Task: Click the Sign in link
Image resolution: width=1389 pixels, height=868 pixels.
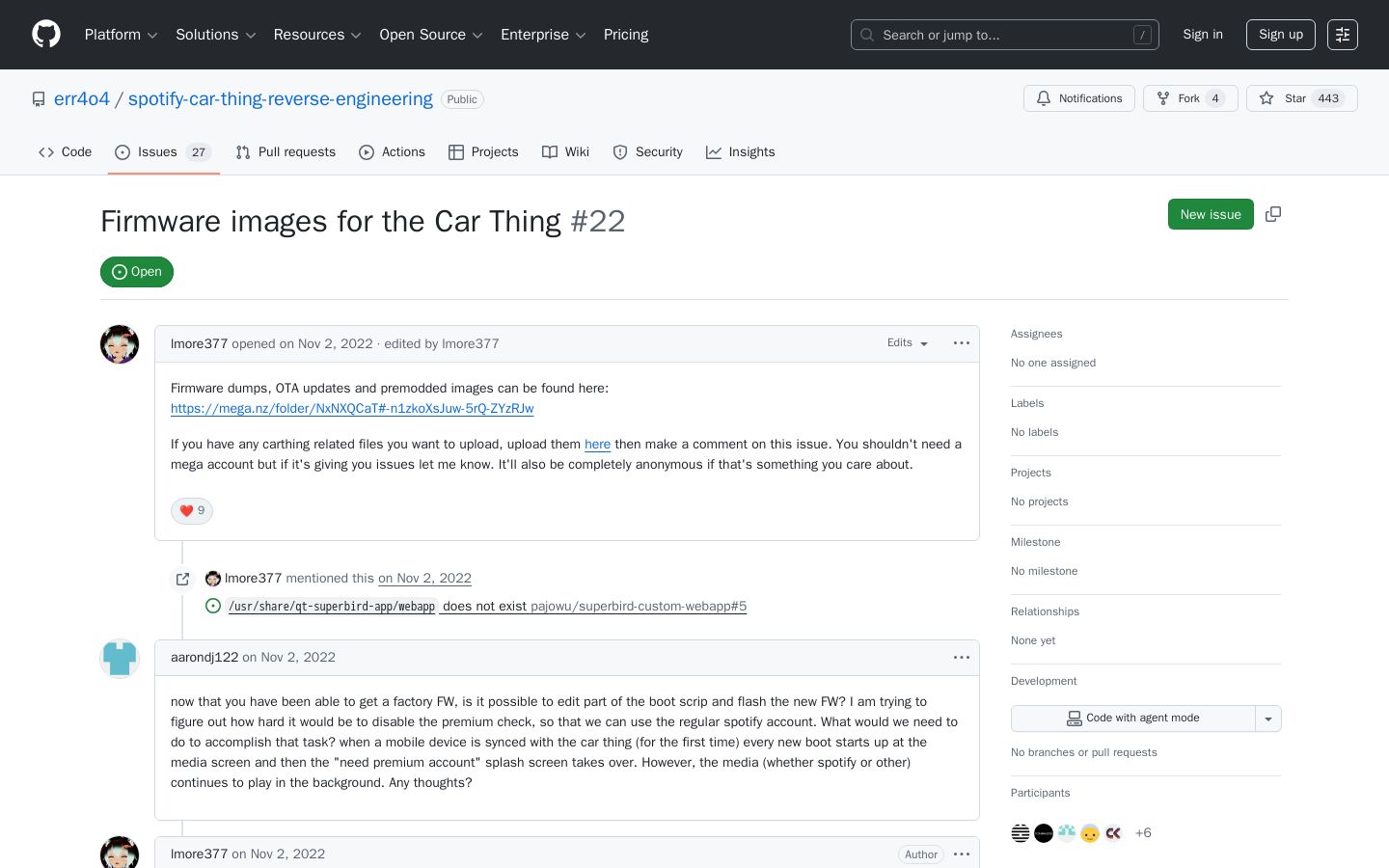Action: (1203, 35)
